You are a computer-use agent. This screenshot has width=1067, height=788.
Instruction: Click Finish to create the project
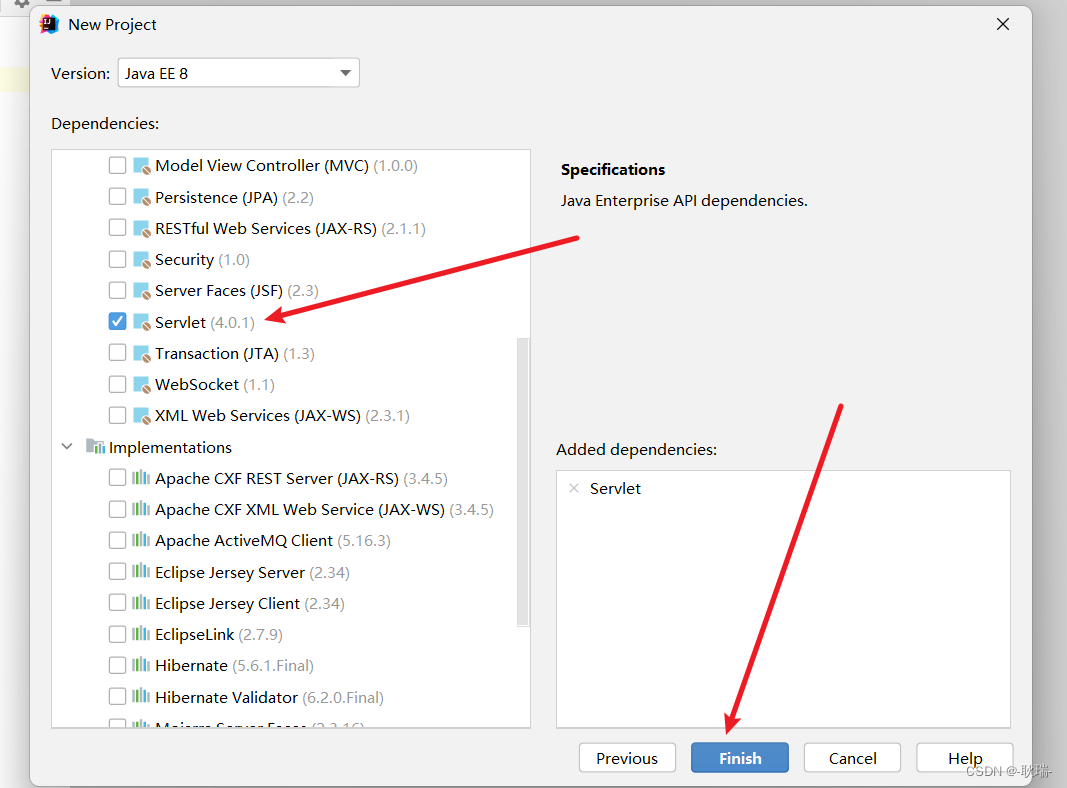[740, 758]
